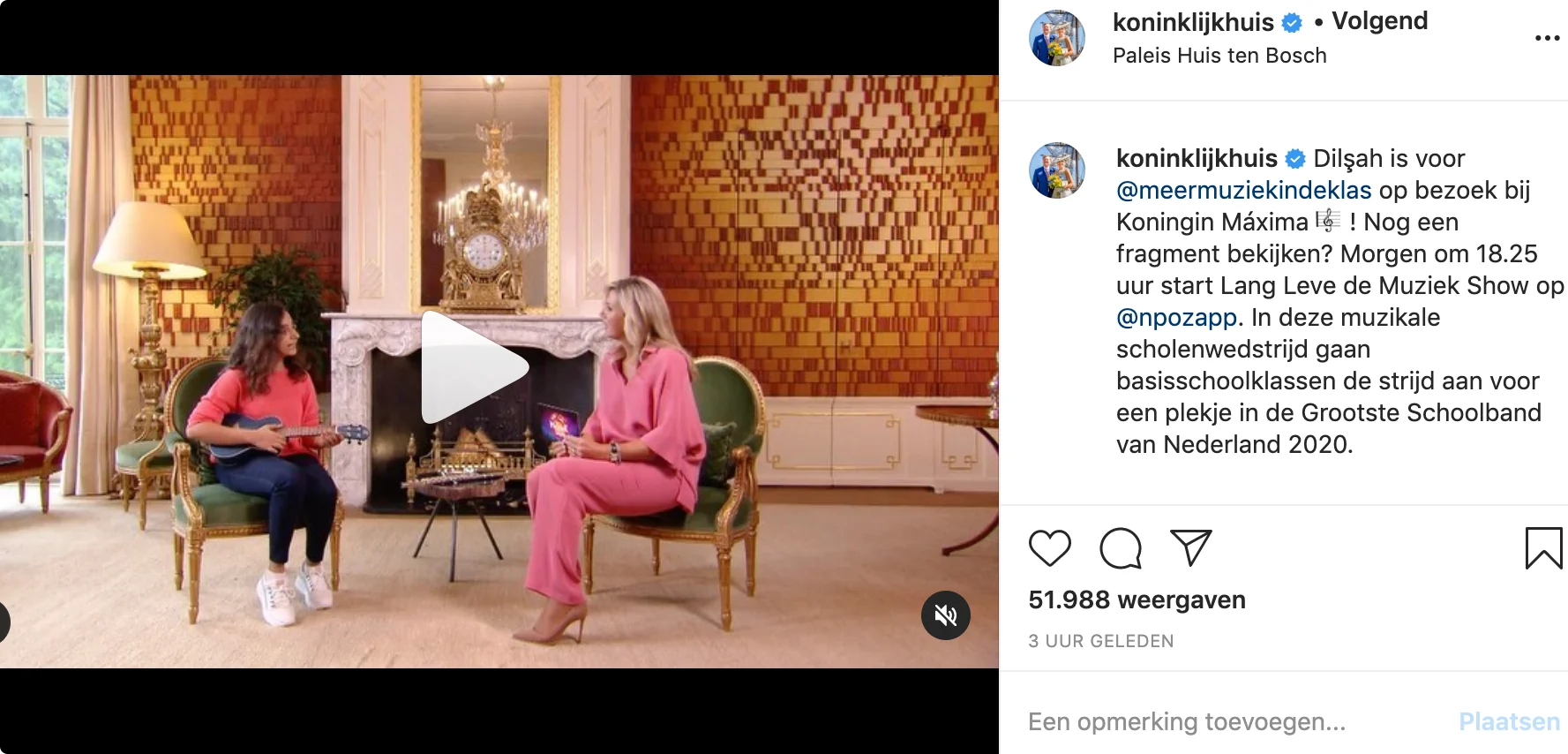The height and width of the screenshot is (754, 1568).
Task: Click koninklijkhuis username in post header
Action: click(1193, 22)
